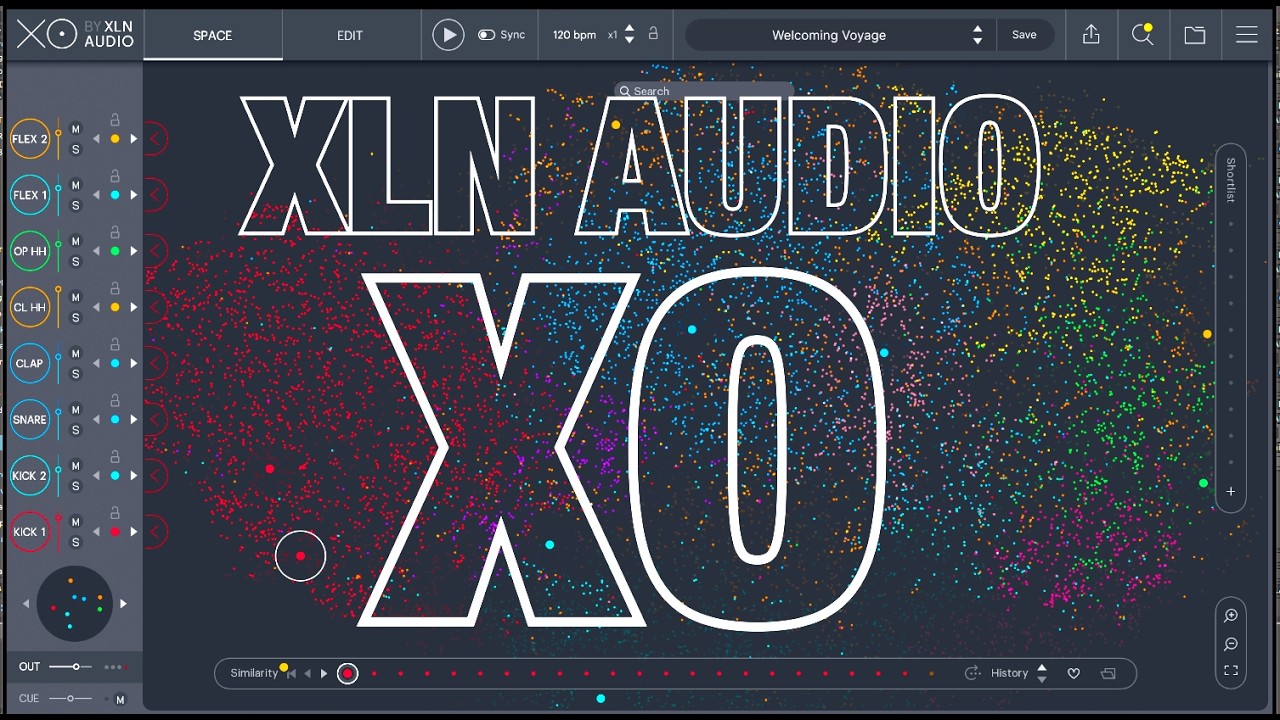
Task: Click the history refresh arrow icon
Action: pos(972,673)
